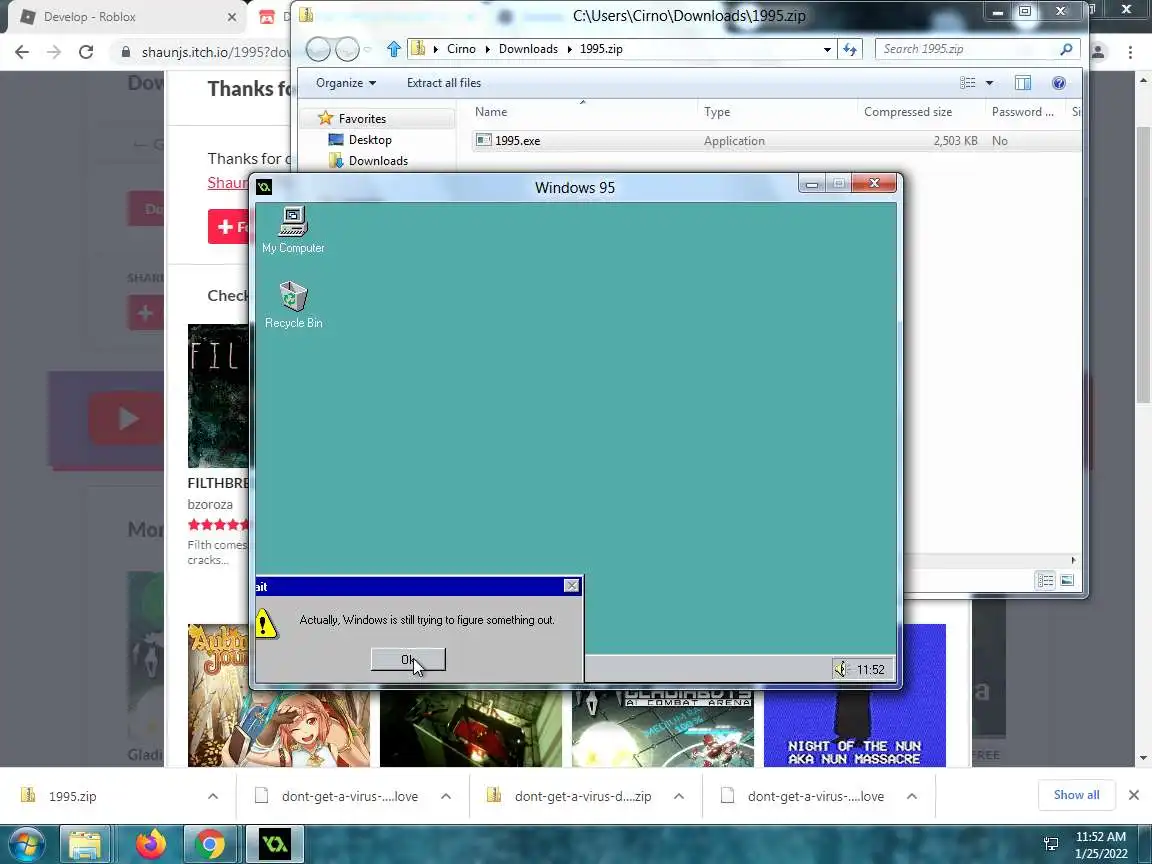The width and height of the screenshot is (1152, 864).
Task: Click OK in the warning dialog
Action: coord(408,660)
